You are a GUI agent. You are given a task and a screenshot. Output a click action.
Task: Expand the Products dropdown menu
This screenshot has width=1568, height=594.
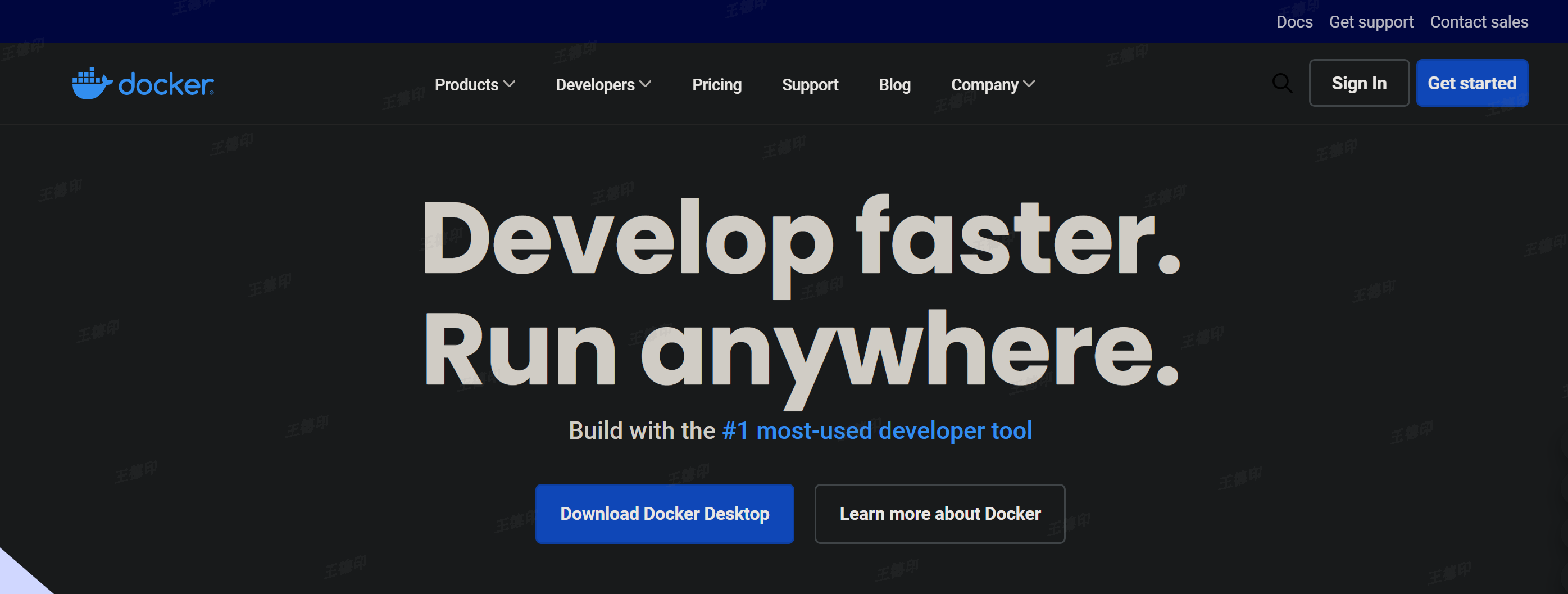pos(475,85)
